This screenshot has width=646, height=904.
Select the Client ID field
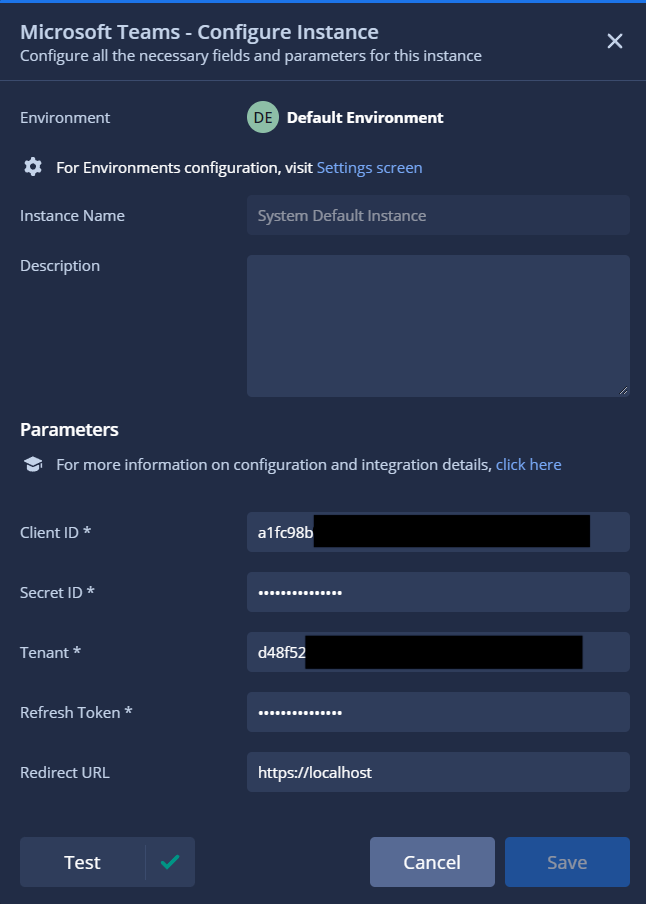click(x=438, y=532)
